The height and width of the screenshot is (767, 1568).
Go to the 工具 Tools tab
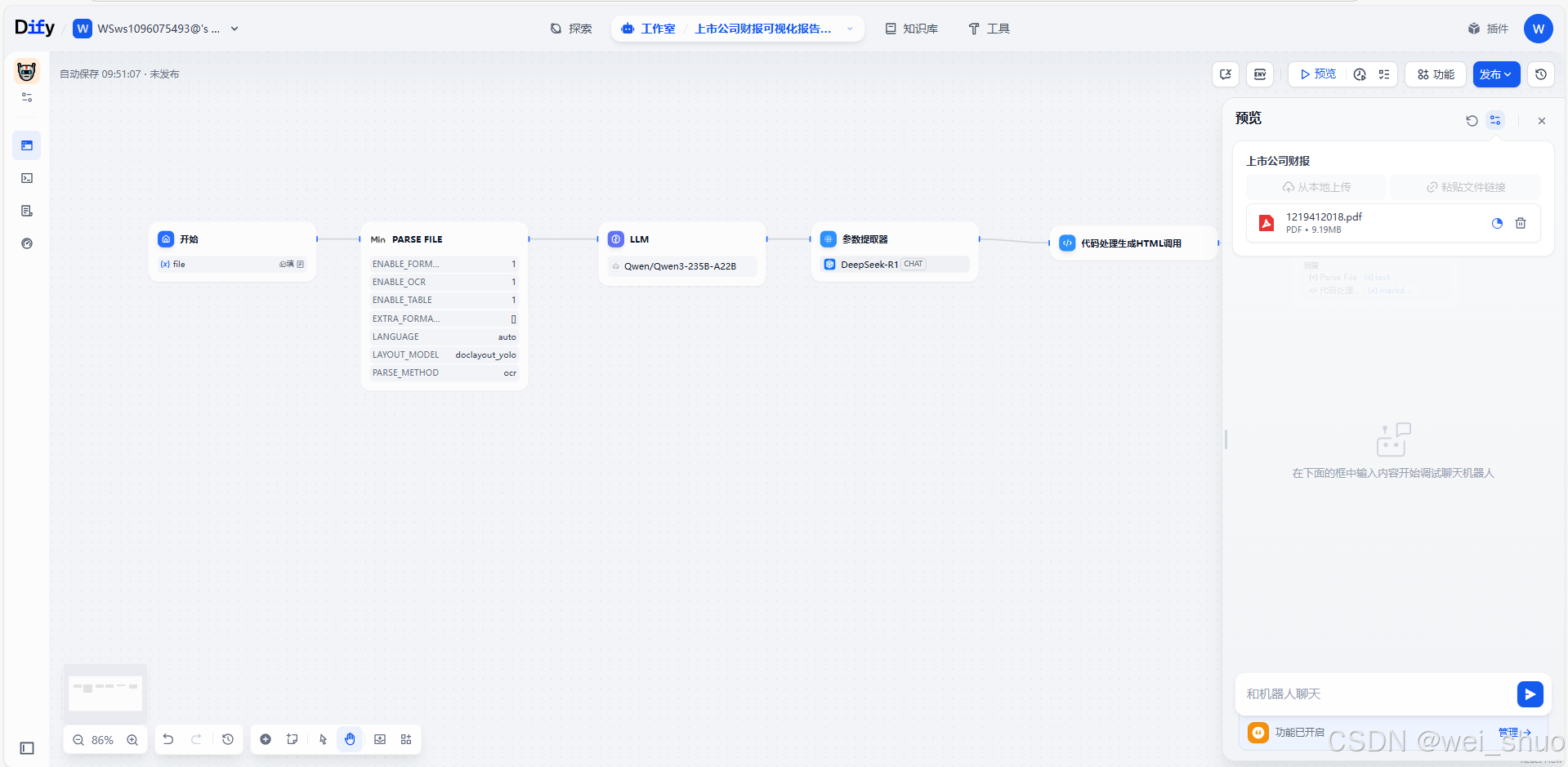(989, 29)
